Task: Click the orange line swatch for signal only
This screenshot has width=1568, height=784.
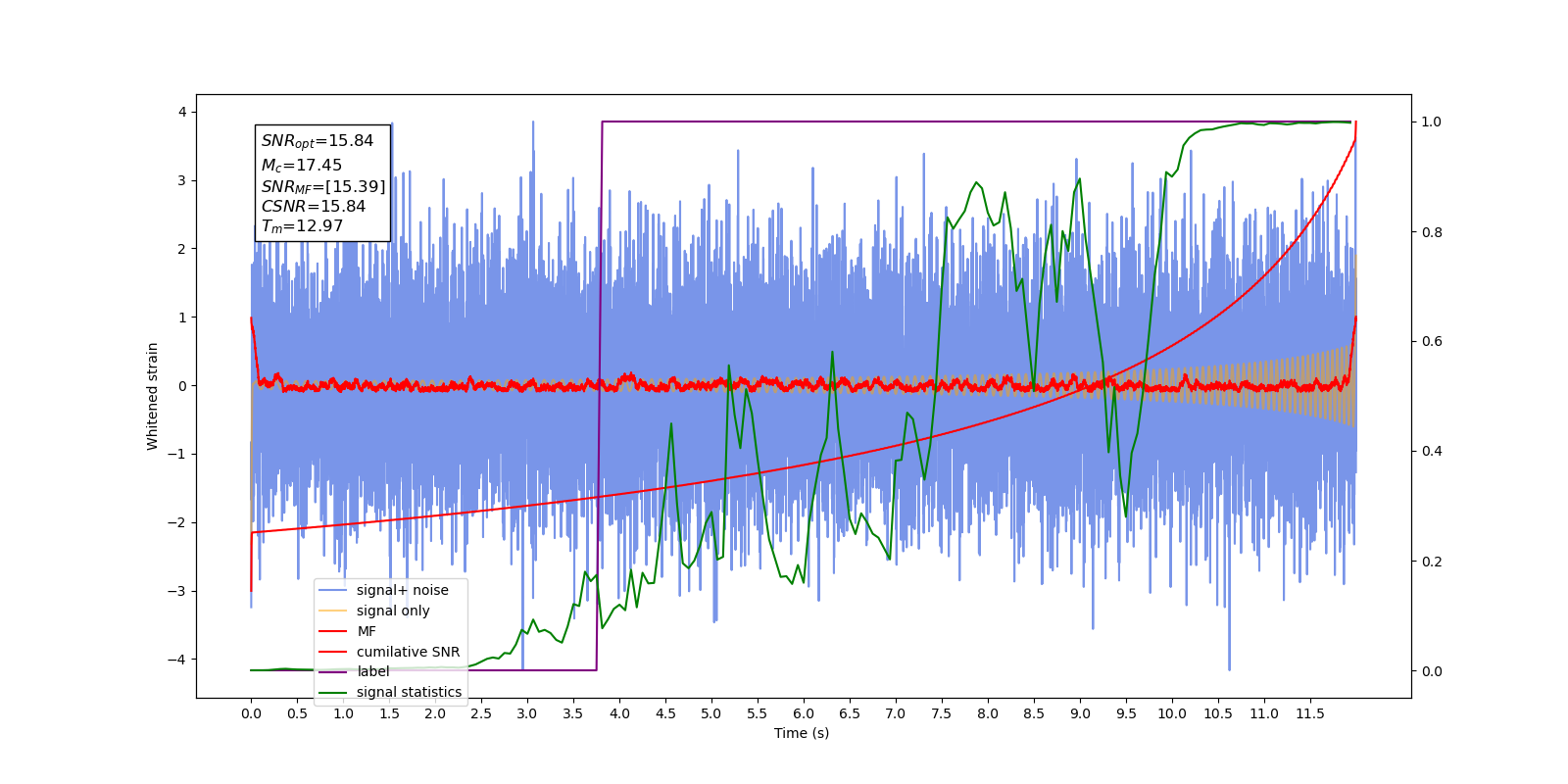Action: (333, 611)
